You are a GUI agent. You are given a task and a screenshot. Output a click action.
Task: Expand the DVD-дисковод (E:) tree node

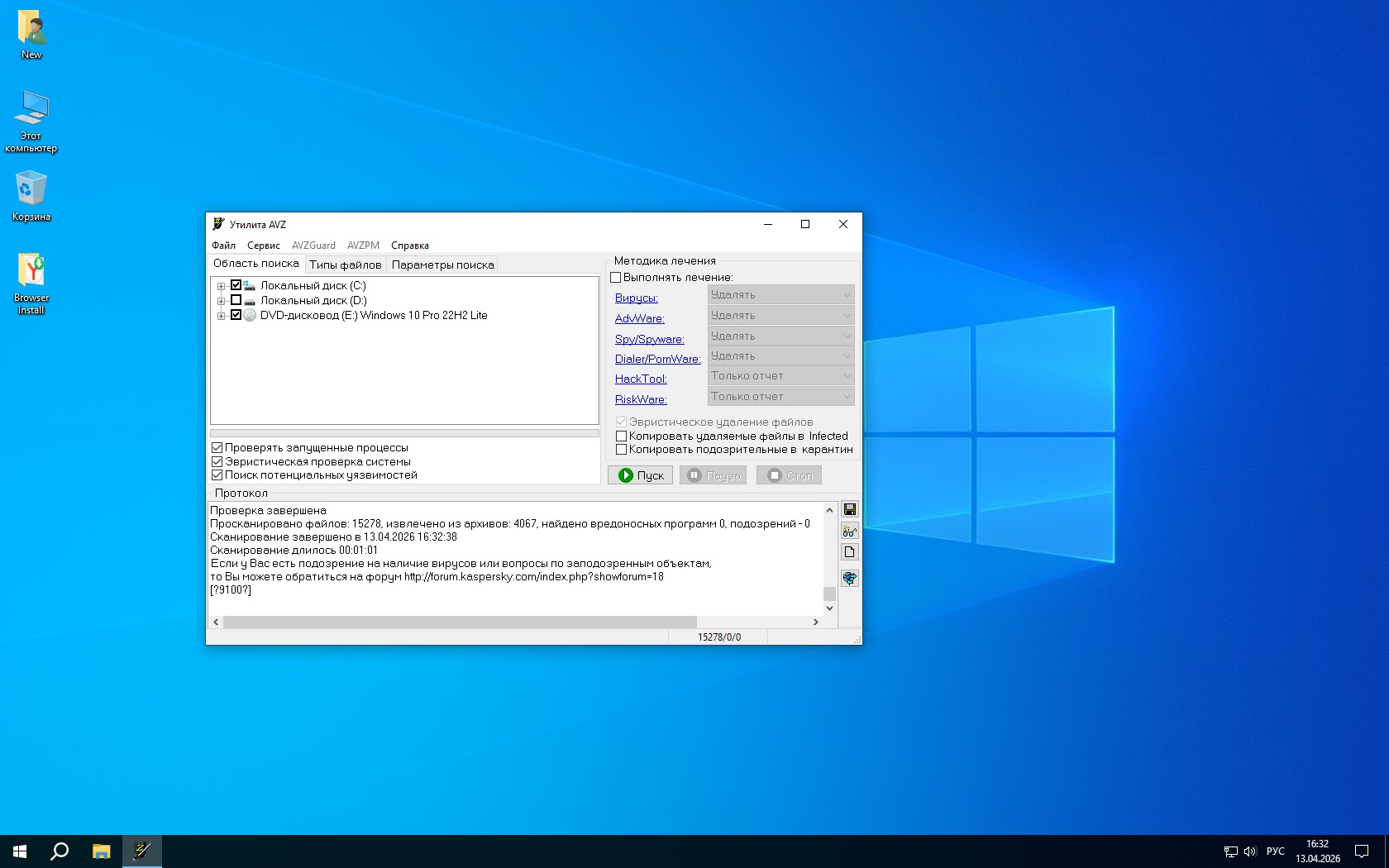tap(221, 316)
